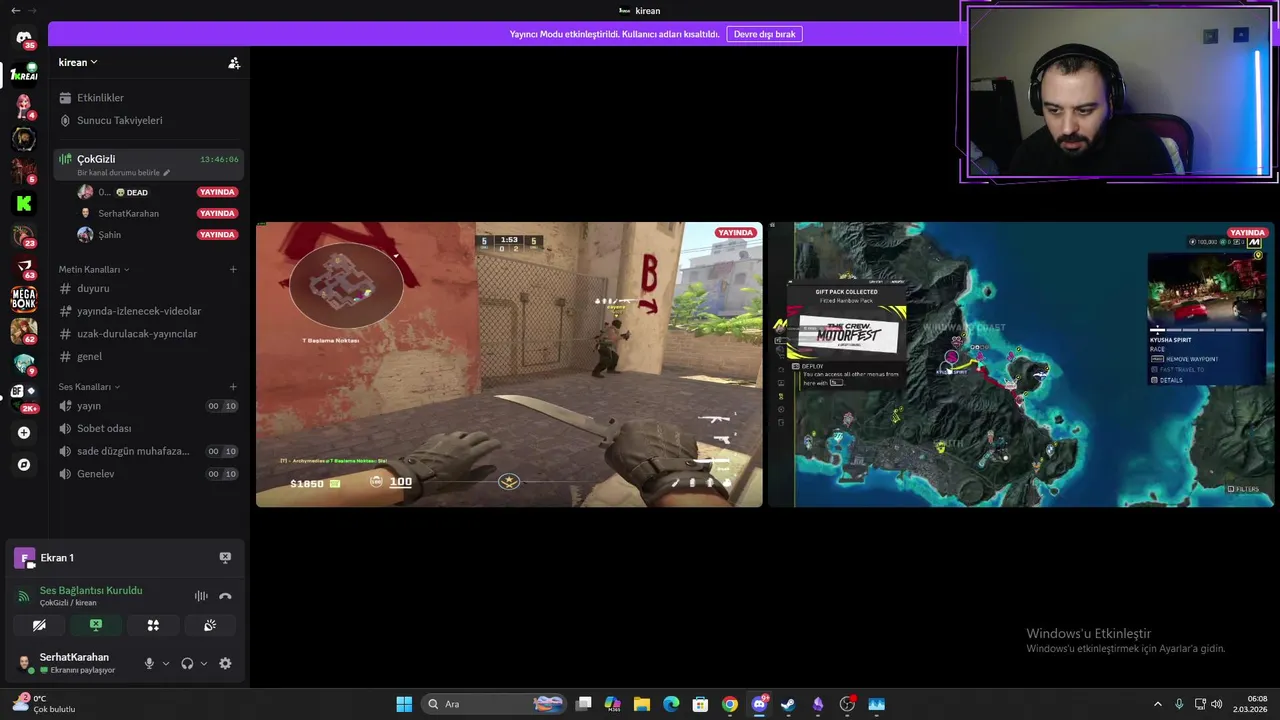Add a server with the plus icon
Screen dimensions: 1280x720
coord(24,433)
